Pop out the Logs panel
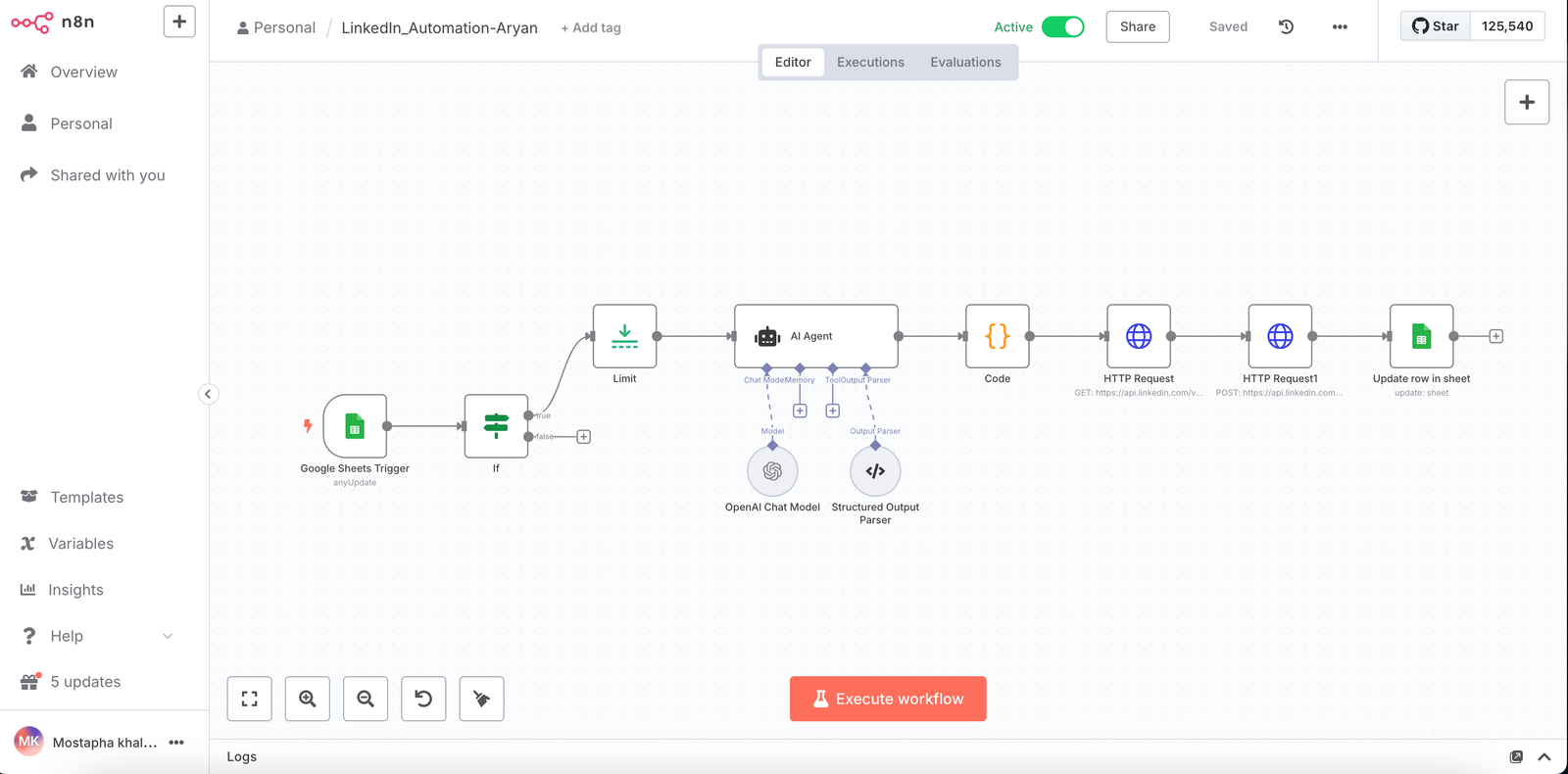Screen dimensions: 1568x774 click(x=1516, y=756)
